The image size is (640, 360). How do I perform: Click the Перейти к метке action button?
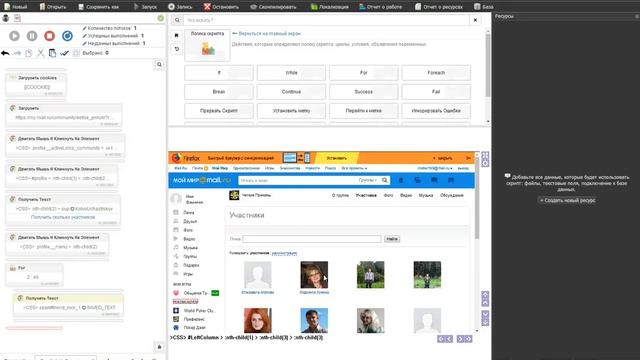[363, 111]
